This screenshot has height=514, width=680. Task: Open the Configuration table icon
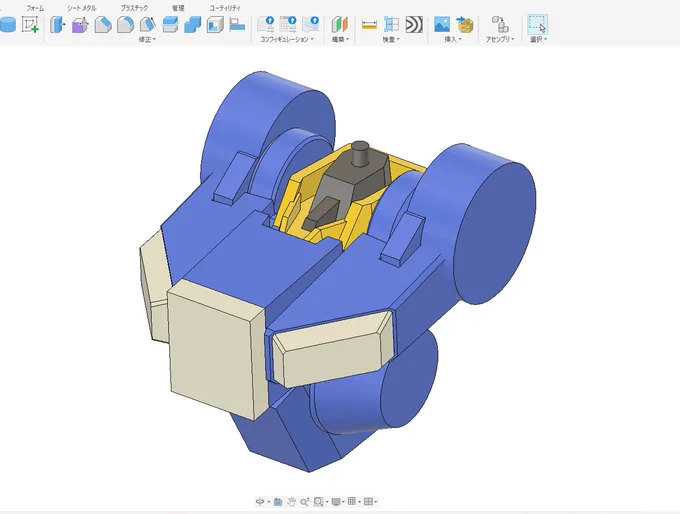pyautogui.click(x=288, y=24)
